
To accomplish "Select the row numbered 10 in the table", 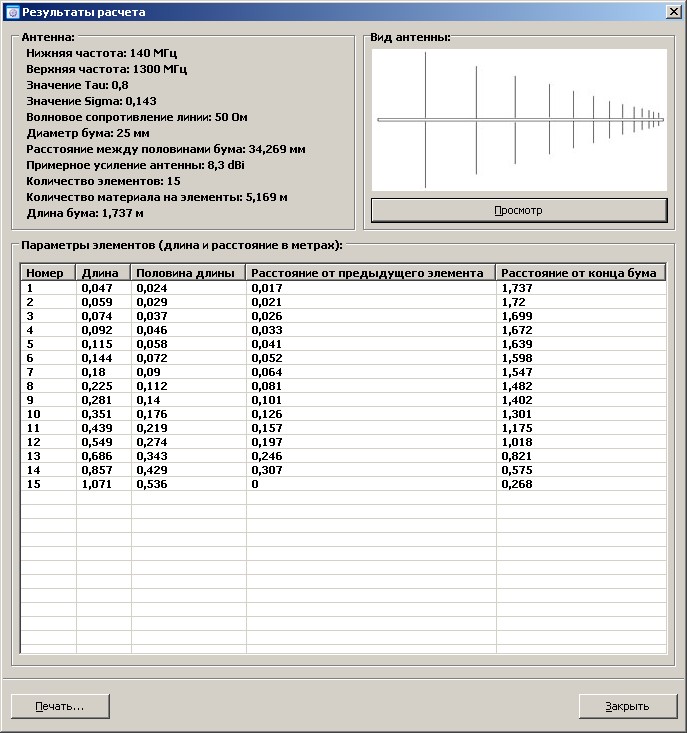I will click(x=344, y=414).
